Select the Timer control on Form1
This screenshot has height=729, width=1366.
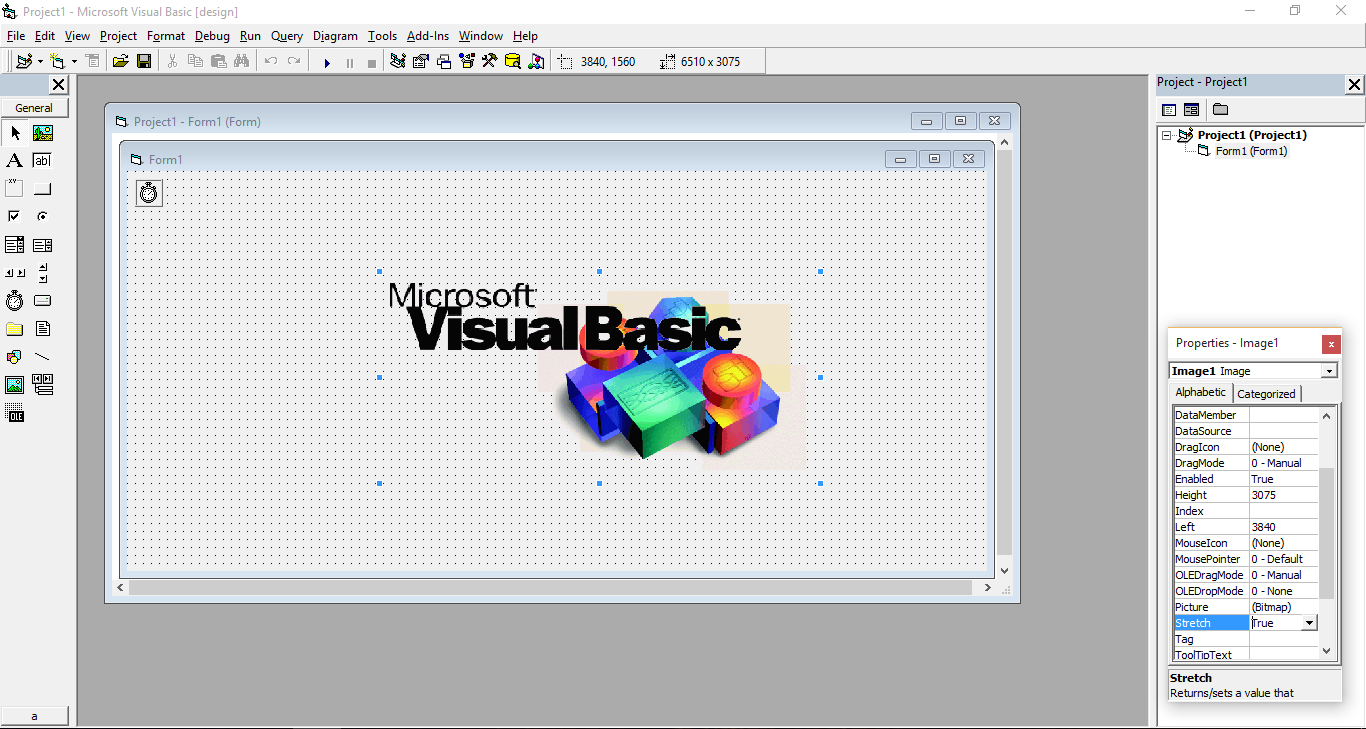pyautogui.click(x=149, y=193)
